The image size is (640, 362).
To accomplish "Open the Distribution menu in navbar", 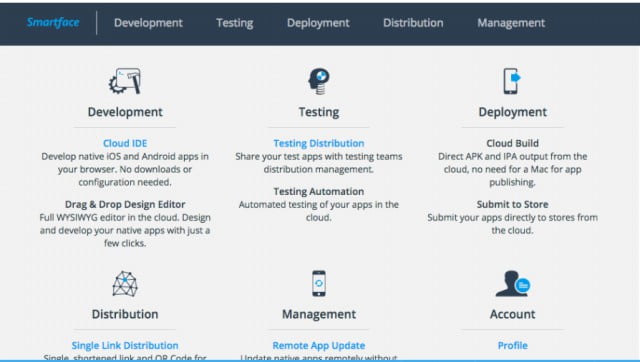I will pyautogui.click(x=413, y=23).
